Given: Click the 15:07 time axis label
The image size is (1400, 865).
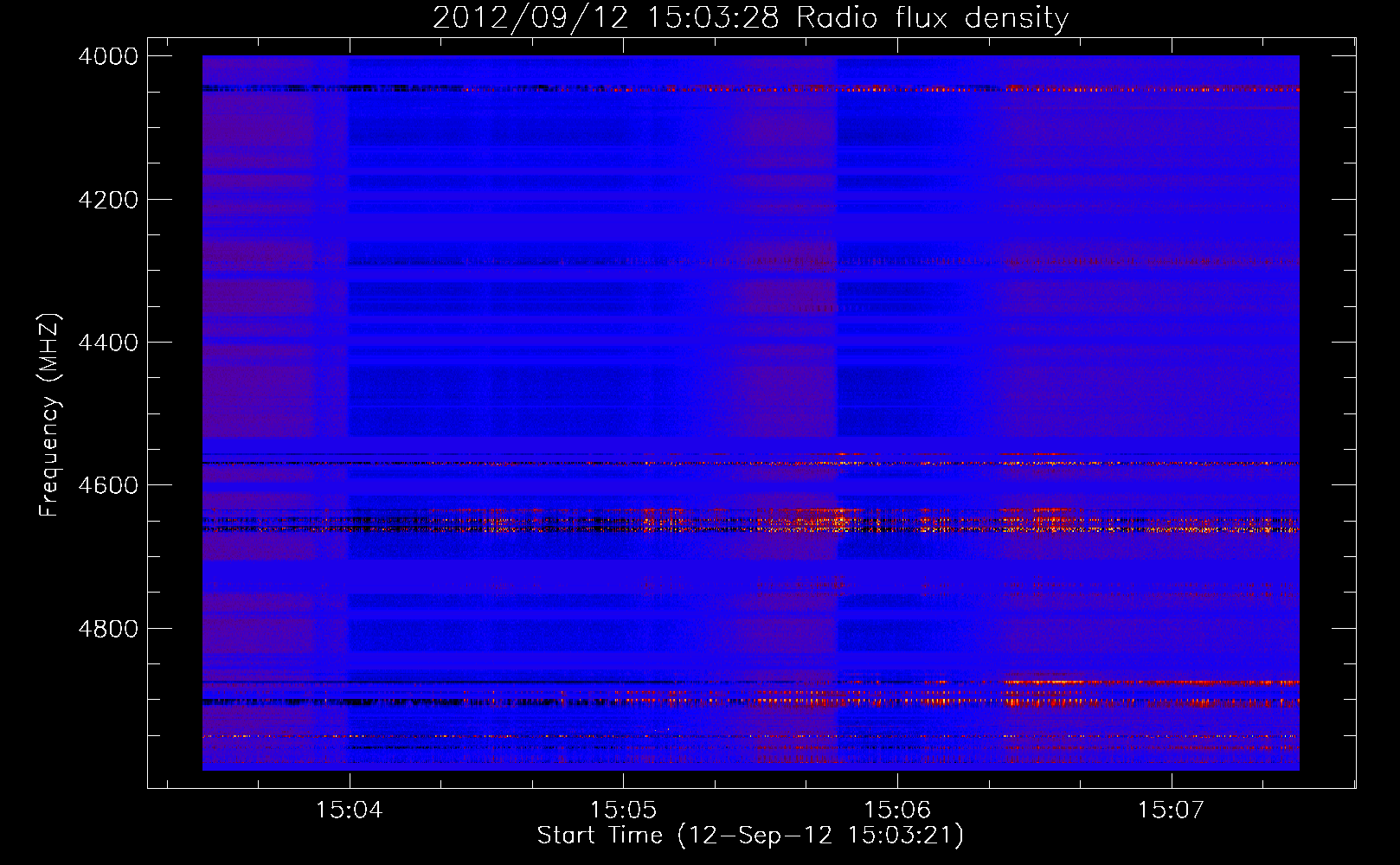Looking at the screenshot, I should pyautogui.click(x=1171, y=810).
